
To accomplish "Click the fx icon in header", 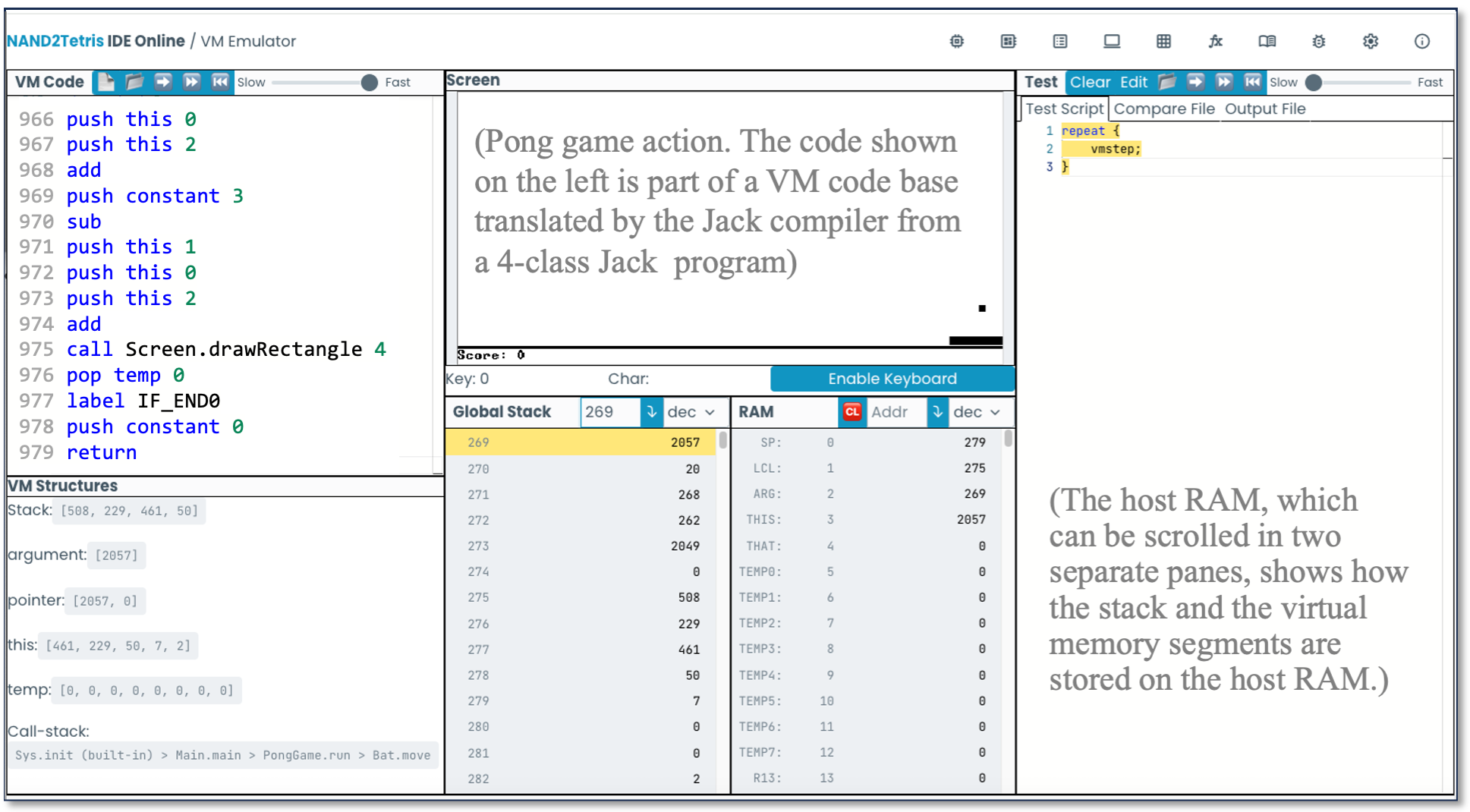I will [x=1215, y=42].
